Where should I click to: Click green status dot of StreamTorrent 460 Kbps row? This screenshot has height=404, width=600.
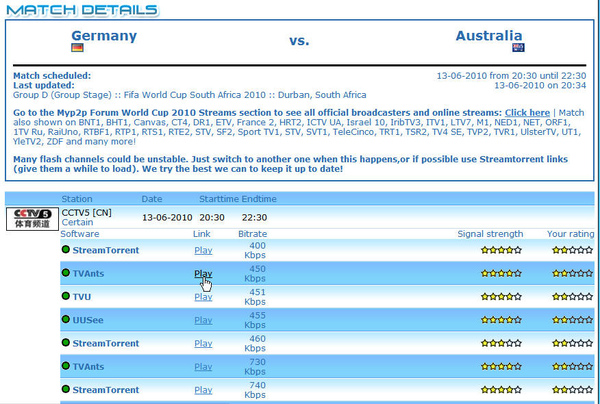click(66, 342)
